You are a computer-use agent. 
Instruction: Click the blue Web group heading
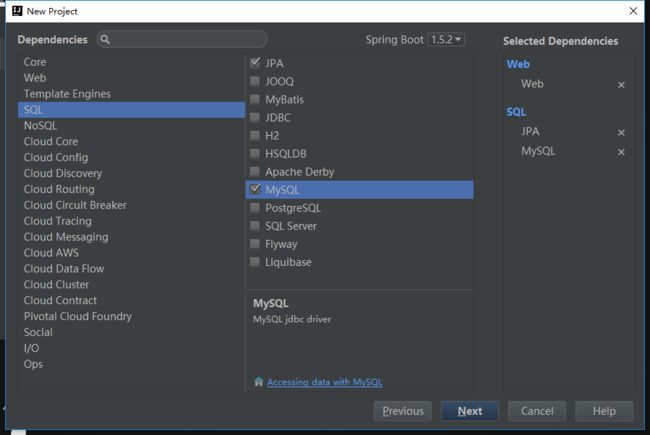pyautogui.click(x=518, y=64)
